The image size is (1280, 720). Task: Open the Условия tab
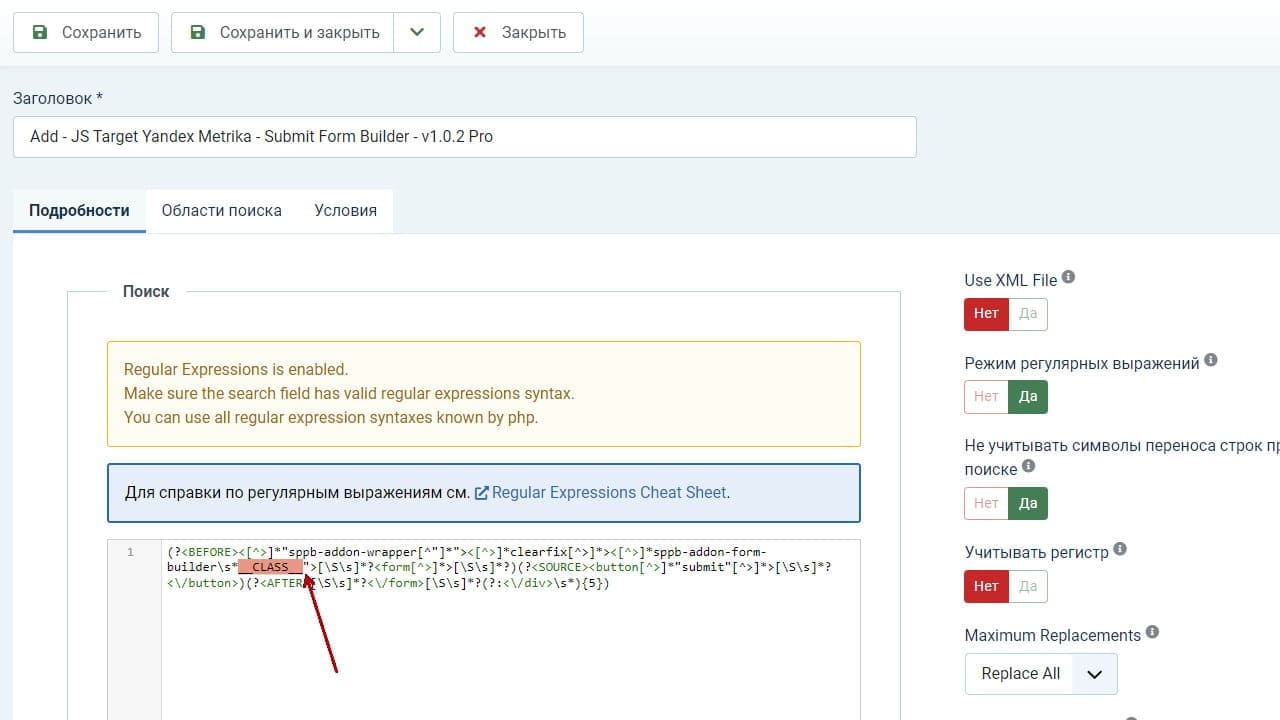(345, 211)
